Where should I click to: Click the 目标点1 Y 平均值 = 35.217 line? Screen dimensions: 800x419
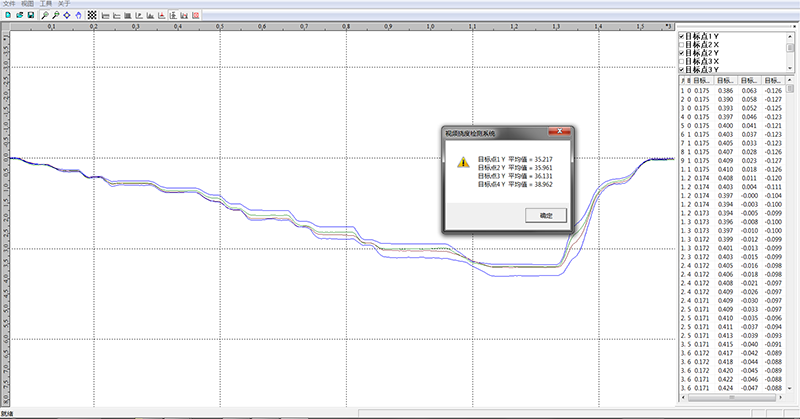coord(515,159)
